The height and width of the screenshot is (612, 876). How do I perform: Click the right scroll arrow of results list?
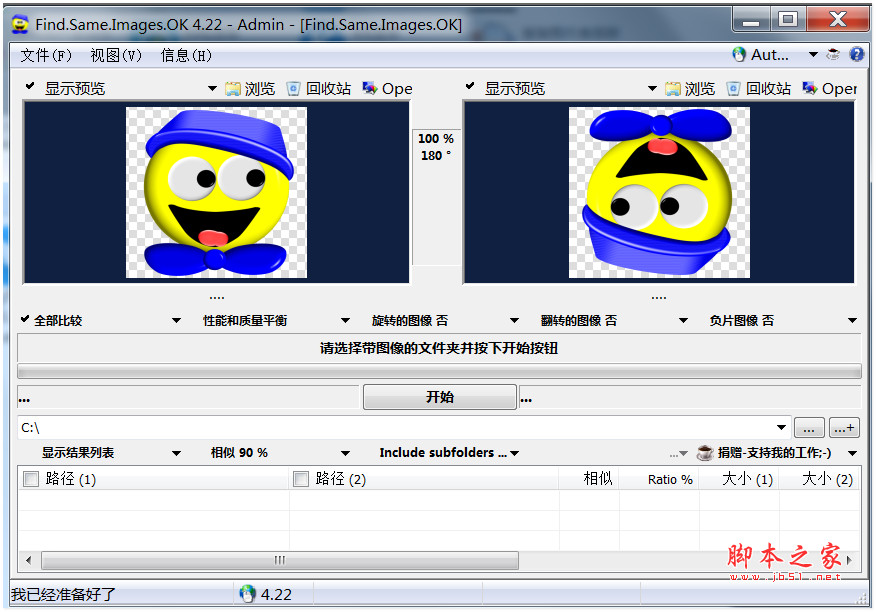850,560
